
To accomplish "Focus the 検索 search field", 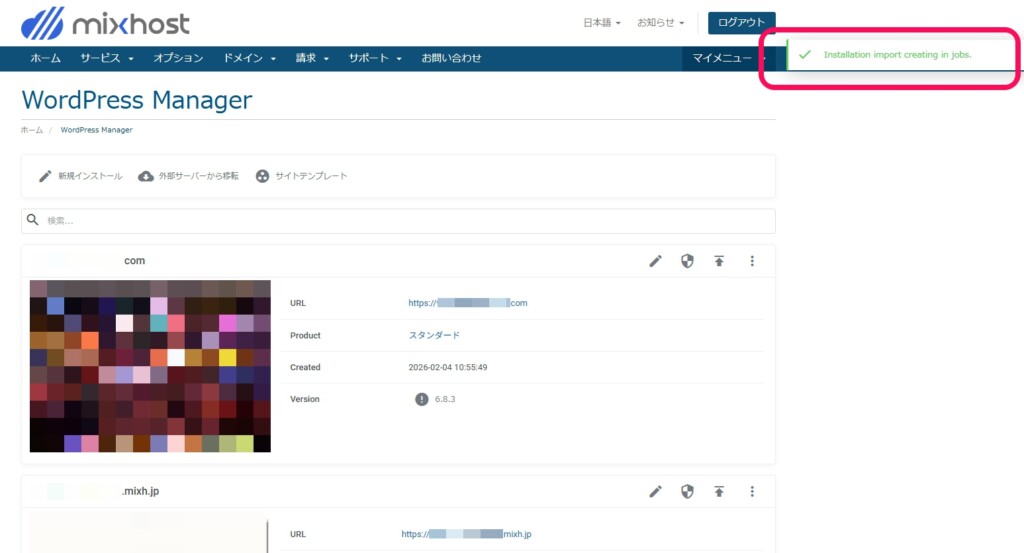I will click(398, 221).
